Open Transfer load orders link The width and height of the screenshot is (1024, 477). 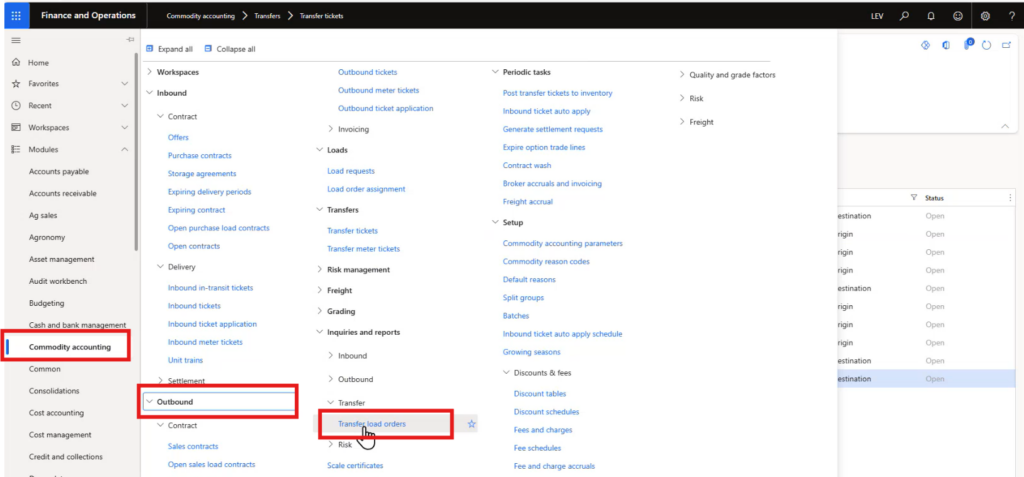coord(372,424)
